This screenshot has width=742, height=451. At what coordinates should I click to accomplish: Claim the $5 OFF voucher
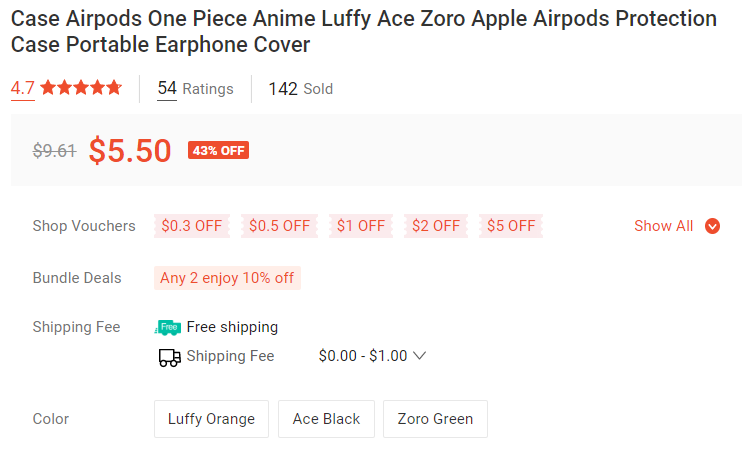click(x=511, y=226)
